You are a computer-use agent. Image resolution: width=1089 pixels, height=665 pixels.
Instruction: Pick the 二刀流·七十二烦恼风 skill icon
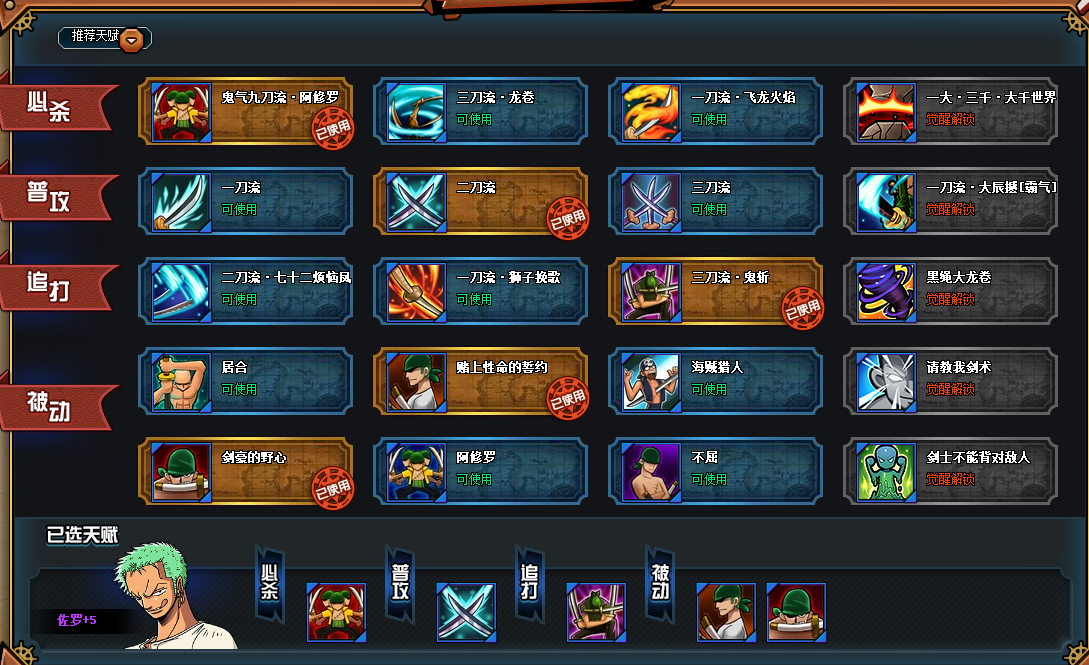point(181,292)
